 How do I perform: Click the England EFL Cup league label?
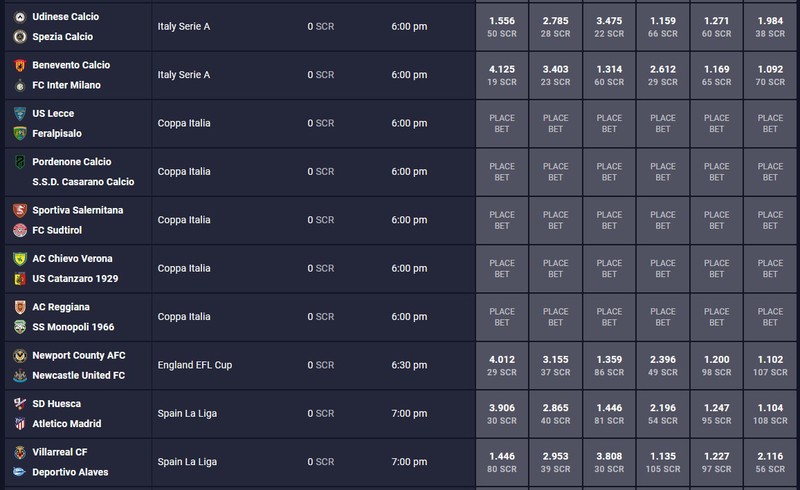coord(195,365)
